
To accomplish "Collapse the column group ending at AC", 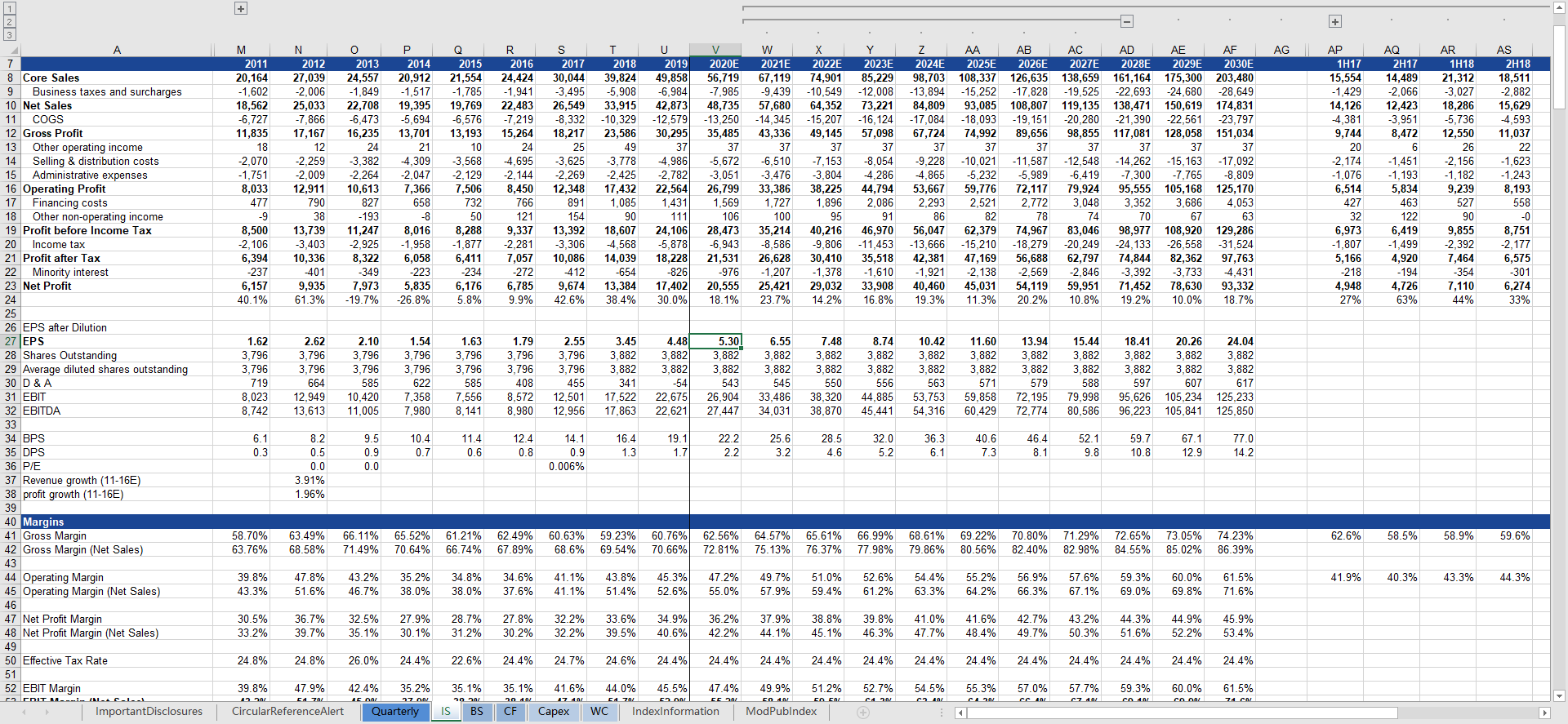I will [x=1127, y=21].
